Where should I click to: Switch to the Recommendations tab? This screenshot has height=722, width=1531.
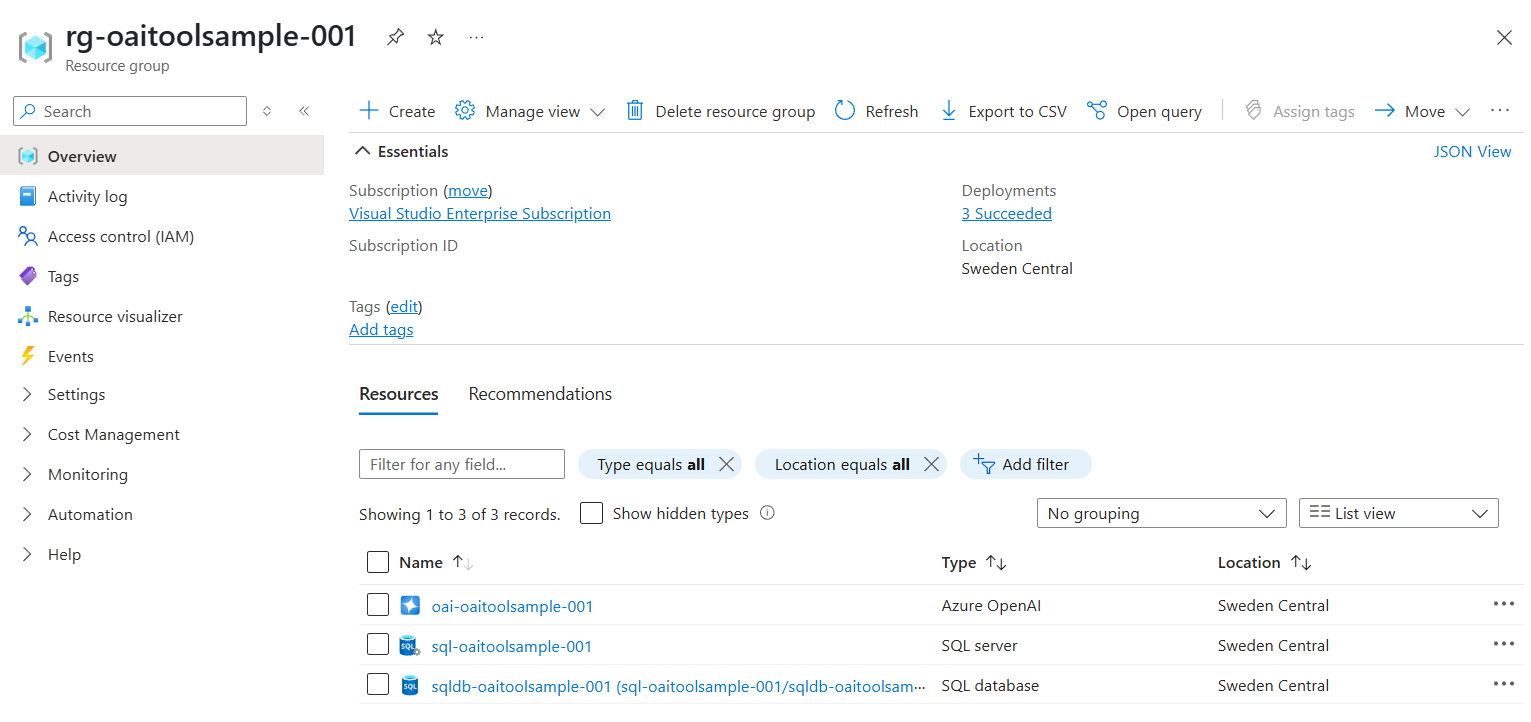(540, 394)
